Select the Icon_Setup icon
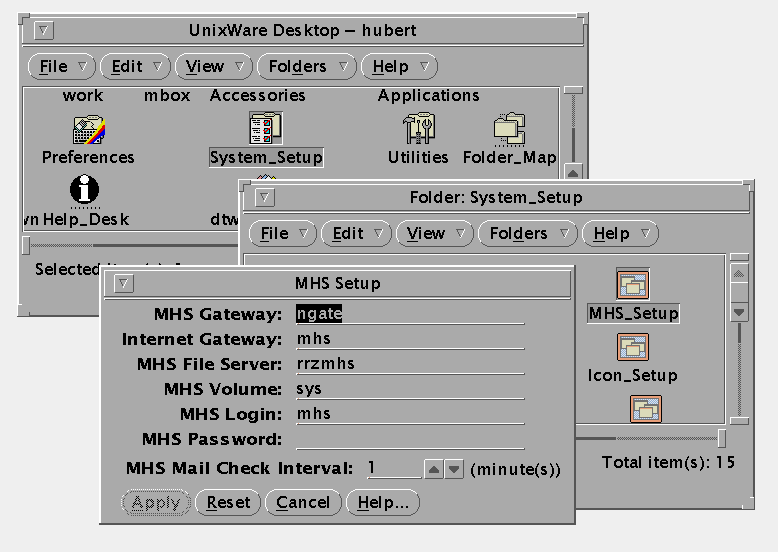This screenshot has height=552, width=778. click(633, 348)
